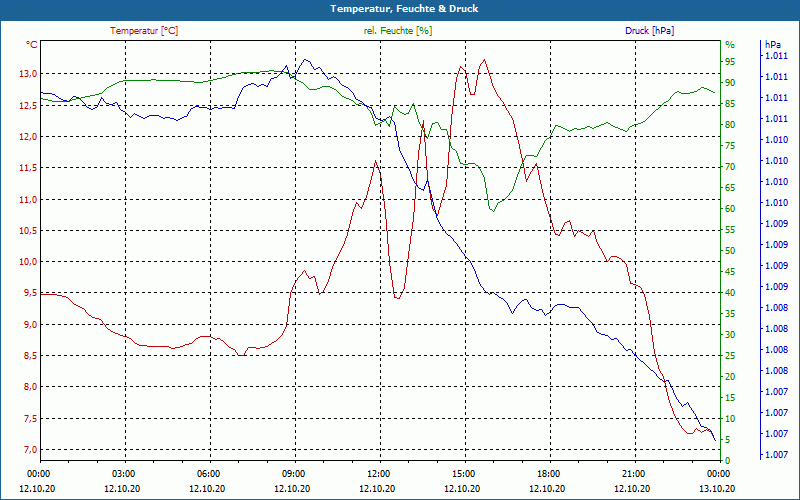Click the '11,5' temperature axis tick
800x500 pixels.
(x=28, y=168)
